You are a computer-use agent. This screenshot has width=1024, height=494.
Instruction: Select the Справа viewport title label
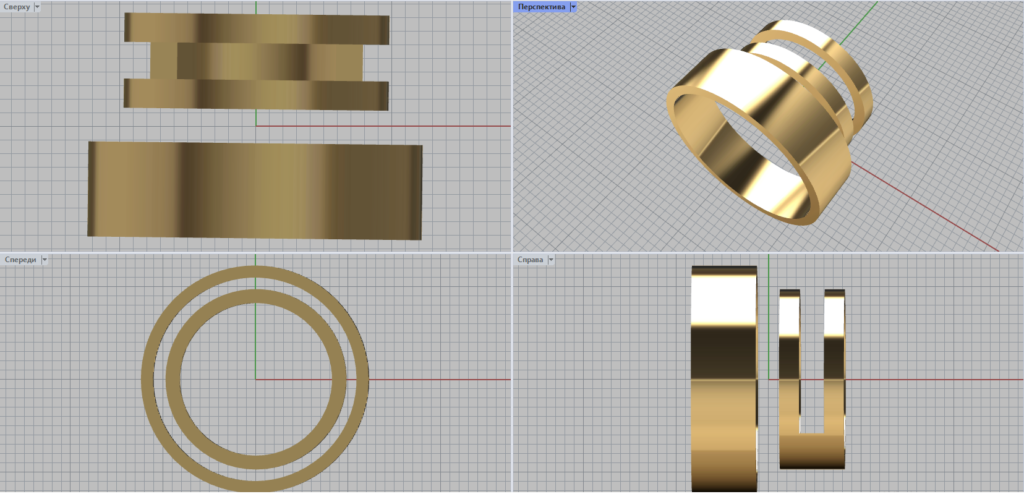(x=530, y=259)
